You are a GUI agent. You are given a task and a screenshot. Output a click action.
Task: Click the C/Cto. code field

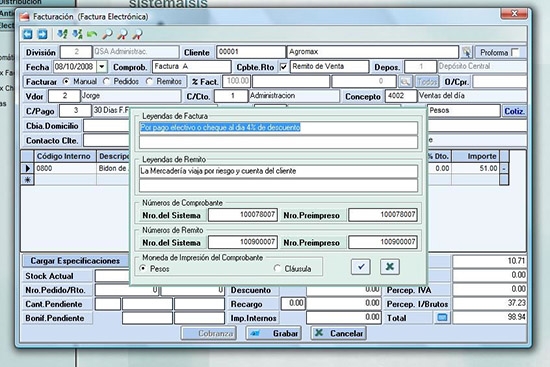tap(231, 96)
